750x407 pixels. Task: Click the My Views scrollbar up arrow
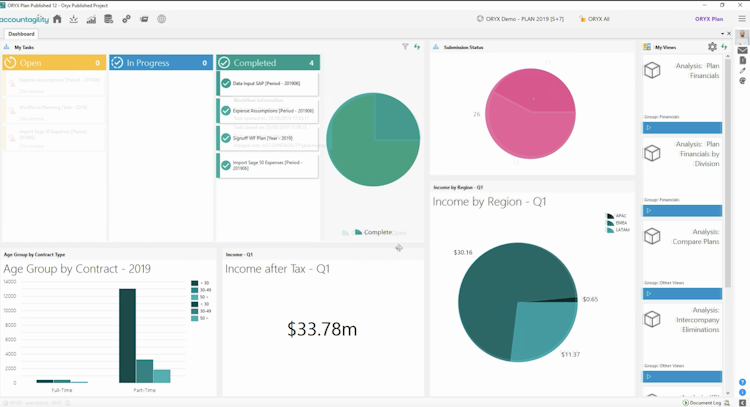(x=728, y=56)
